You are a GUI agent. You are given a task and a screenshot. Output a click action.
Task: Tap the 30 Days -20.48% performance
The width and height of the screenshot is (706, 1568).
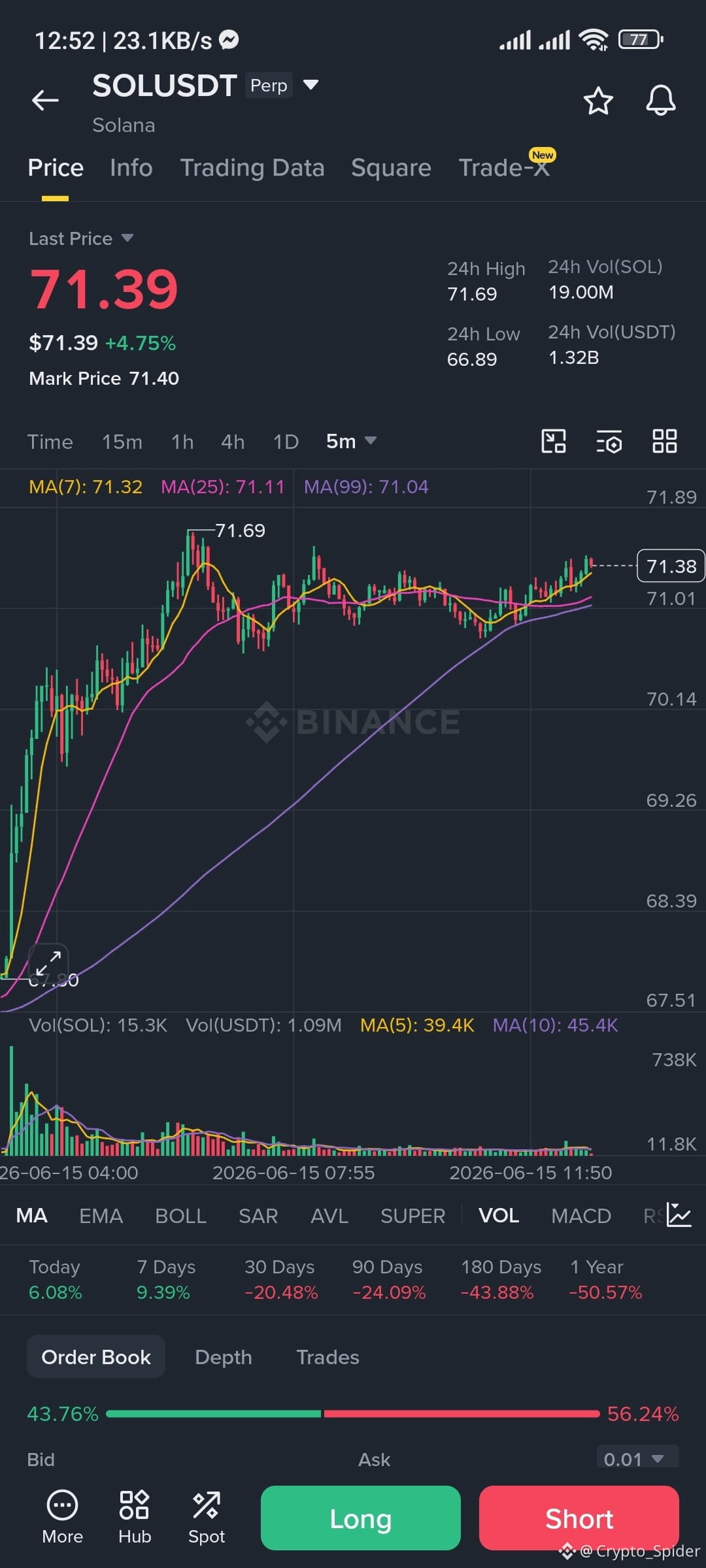tap(281, 1279)
